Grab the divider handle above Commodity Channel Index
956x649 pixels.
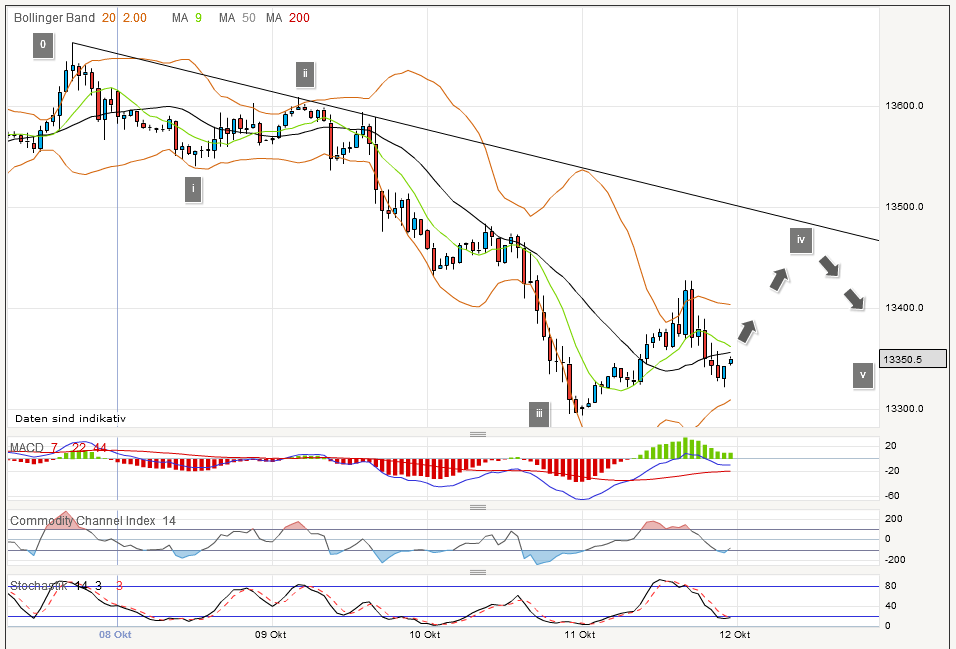coord(477,507)
